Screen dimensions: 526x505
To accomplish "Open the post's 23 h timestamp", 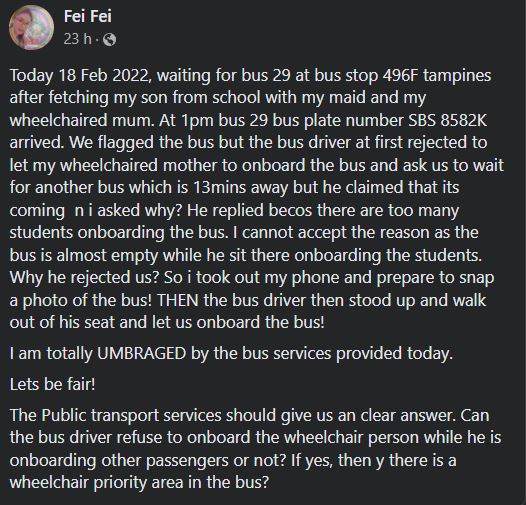I will 77,39.
